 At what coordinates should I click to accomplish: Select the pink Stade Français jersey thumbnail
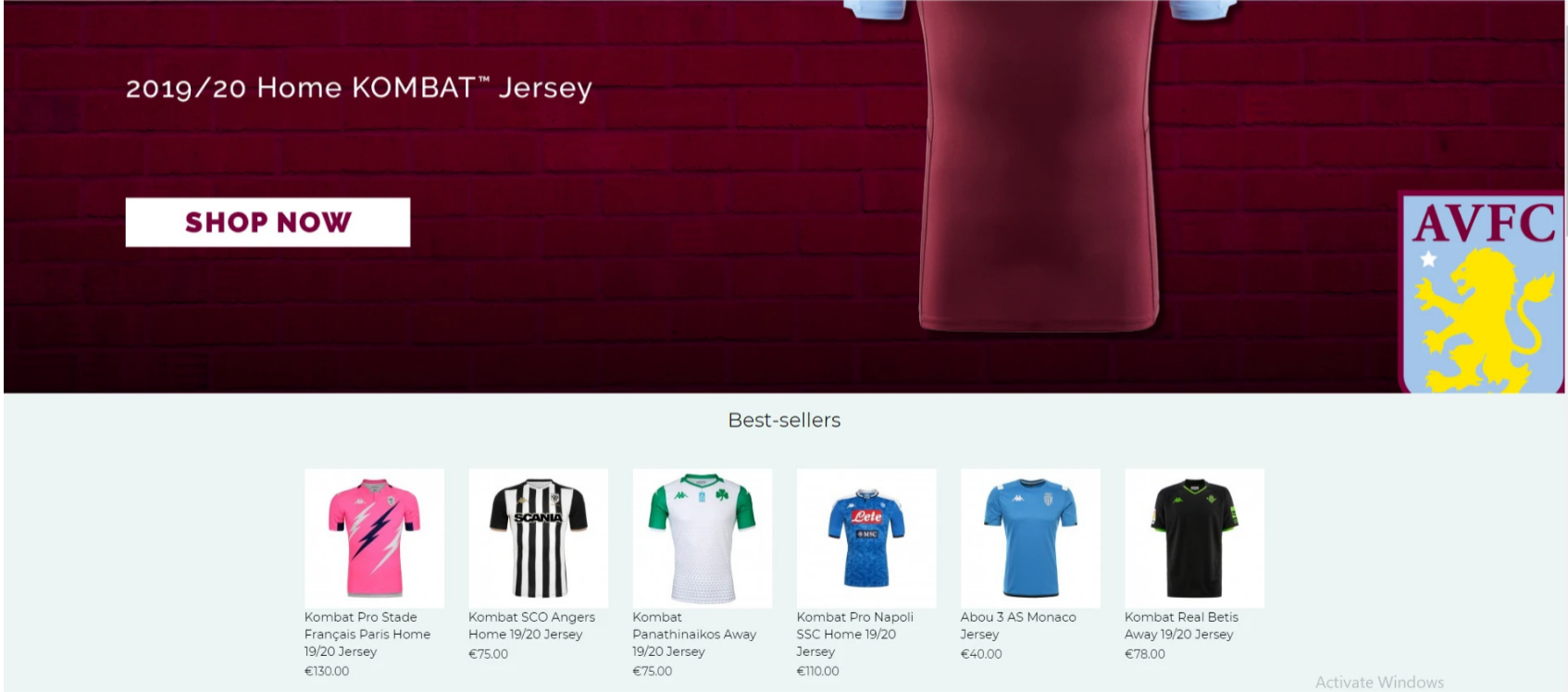click(374, 538)
